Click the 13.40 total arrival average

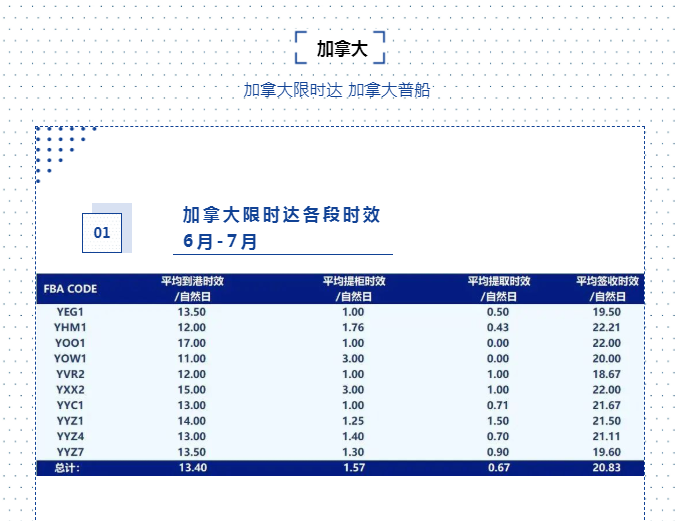(192, 468)
